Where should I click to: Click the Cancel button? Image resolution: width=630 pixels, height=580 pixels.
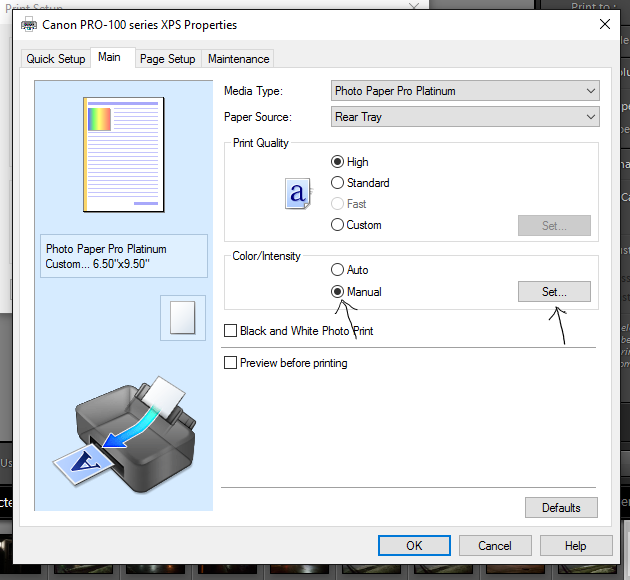495,545
